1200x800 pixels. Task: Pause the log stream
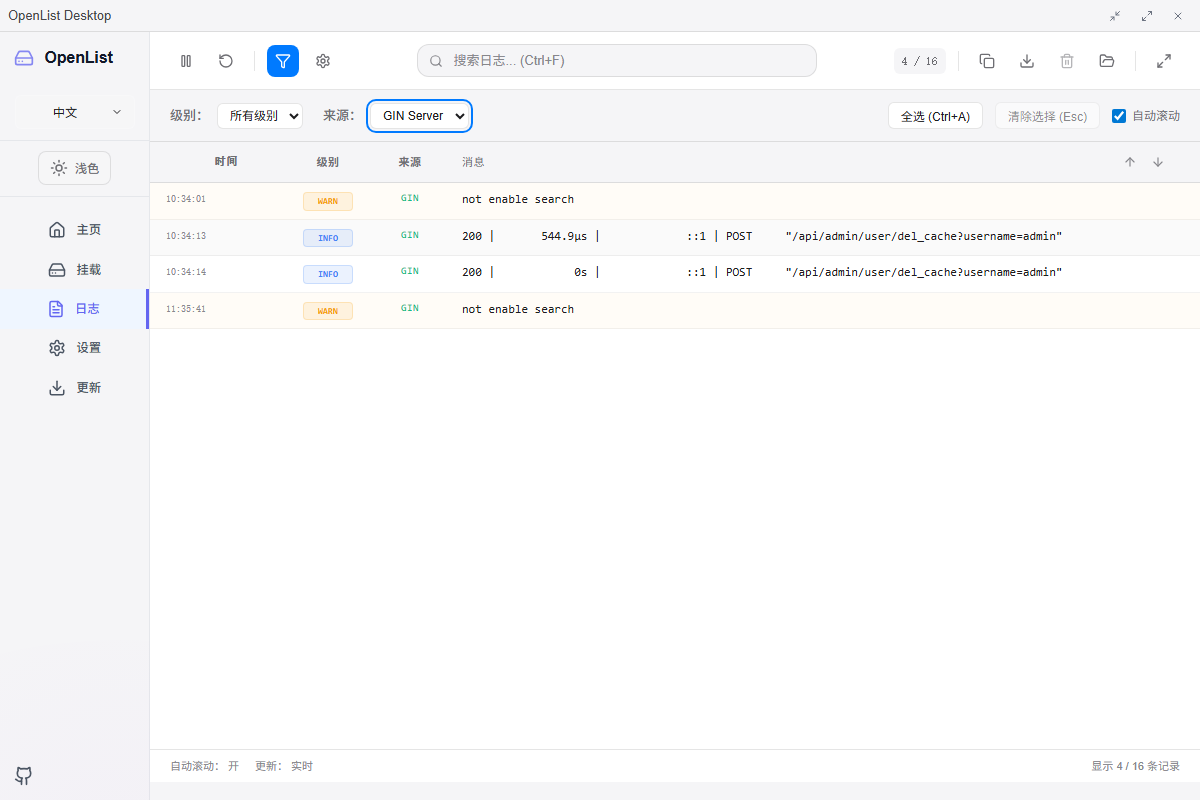coord(185,61)
